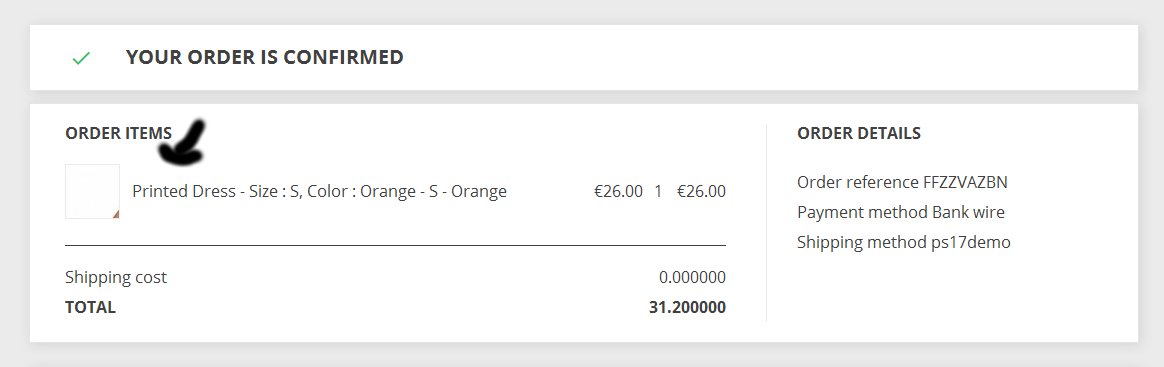The image size is (1164, 367).
Task: Click the total amount 31.200000
Action: pyautogui.click(x=687, y=308)
